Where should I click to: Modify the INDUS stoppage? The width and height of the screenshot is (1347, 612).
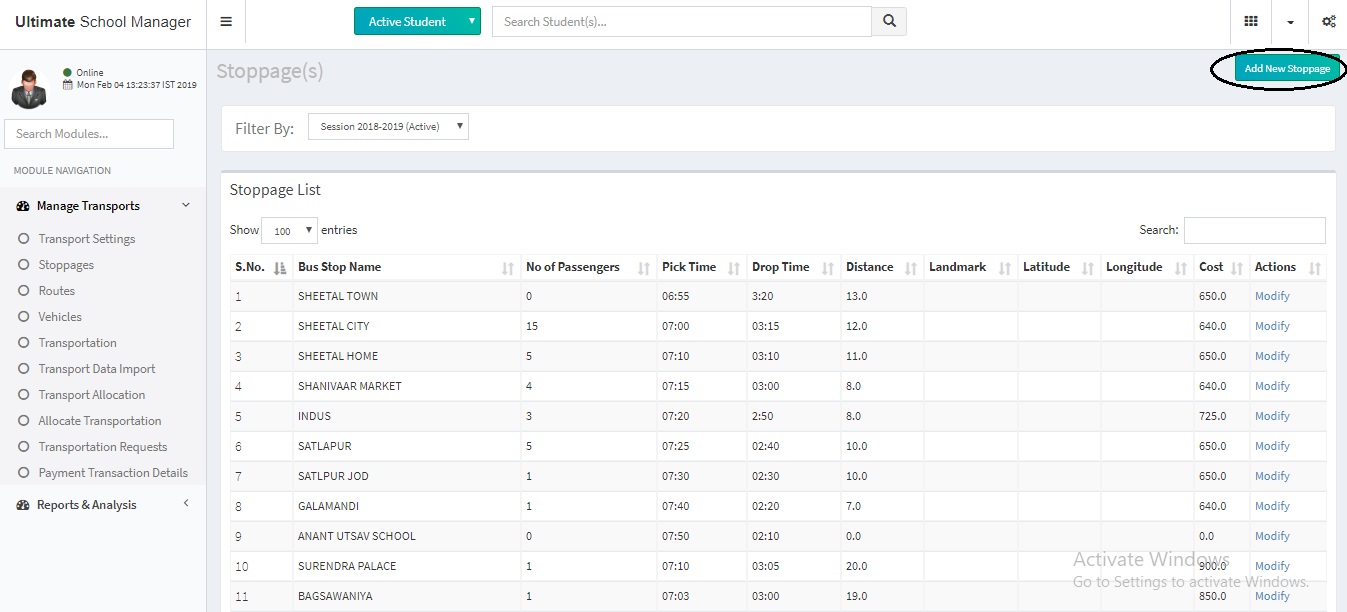1272,416
